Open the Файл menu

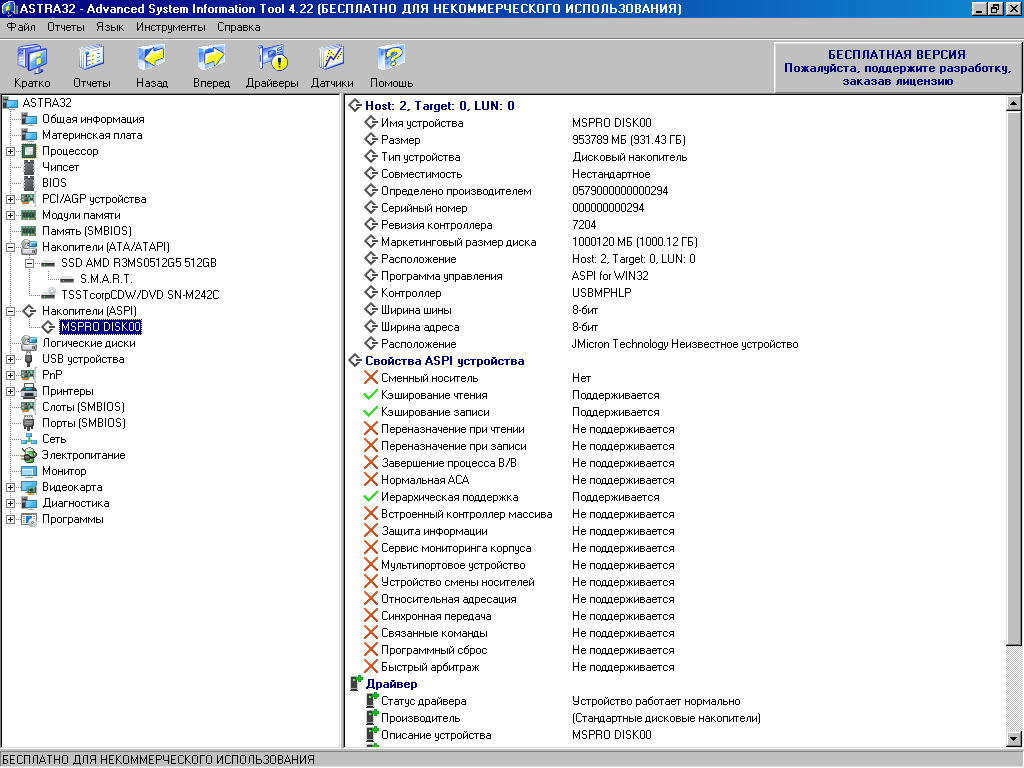(20, 27)
